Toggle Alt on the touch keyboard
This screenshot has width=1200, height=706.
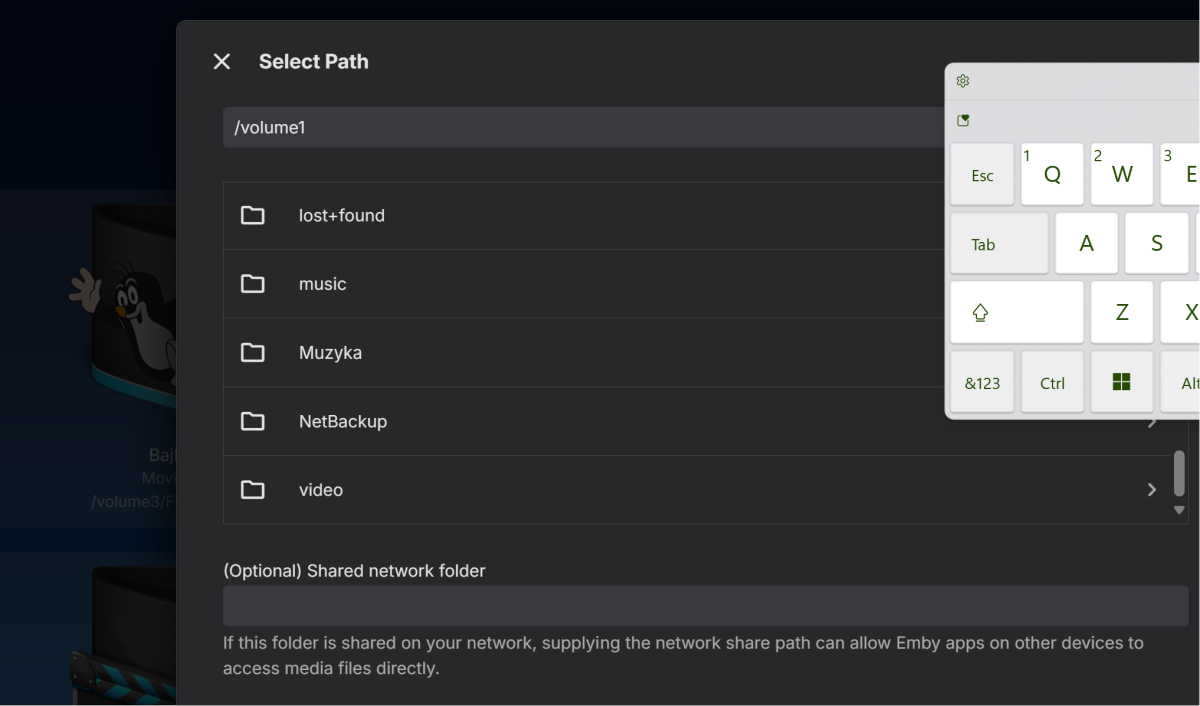click(1189, 382)
